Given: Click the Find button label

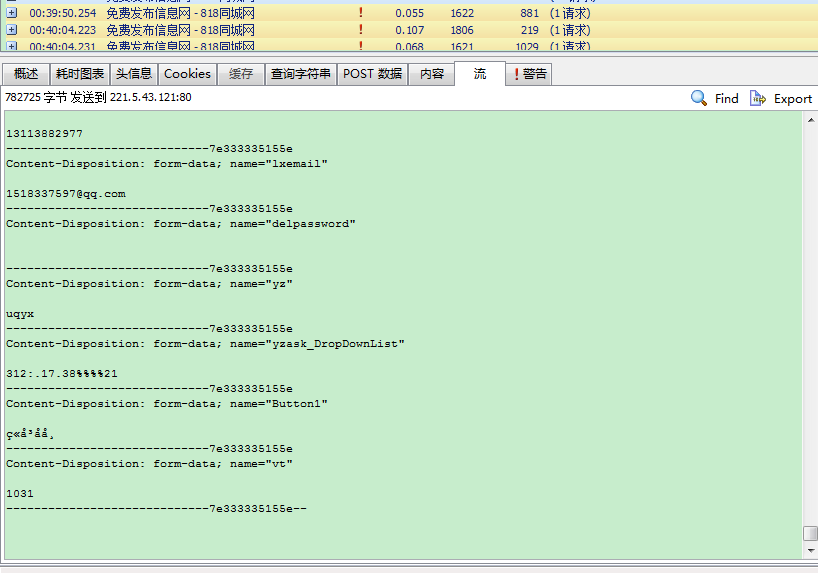Looking at the screenshot, I should click(x=727, y=99).
